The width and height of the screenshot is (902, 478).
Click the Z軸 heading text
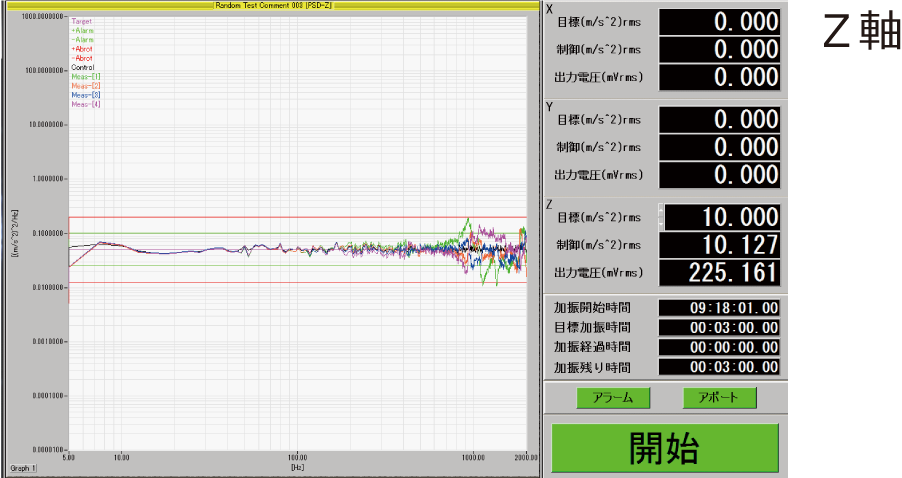coord(862,32)
